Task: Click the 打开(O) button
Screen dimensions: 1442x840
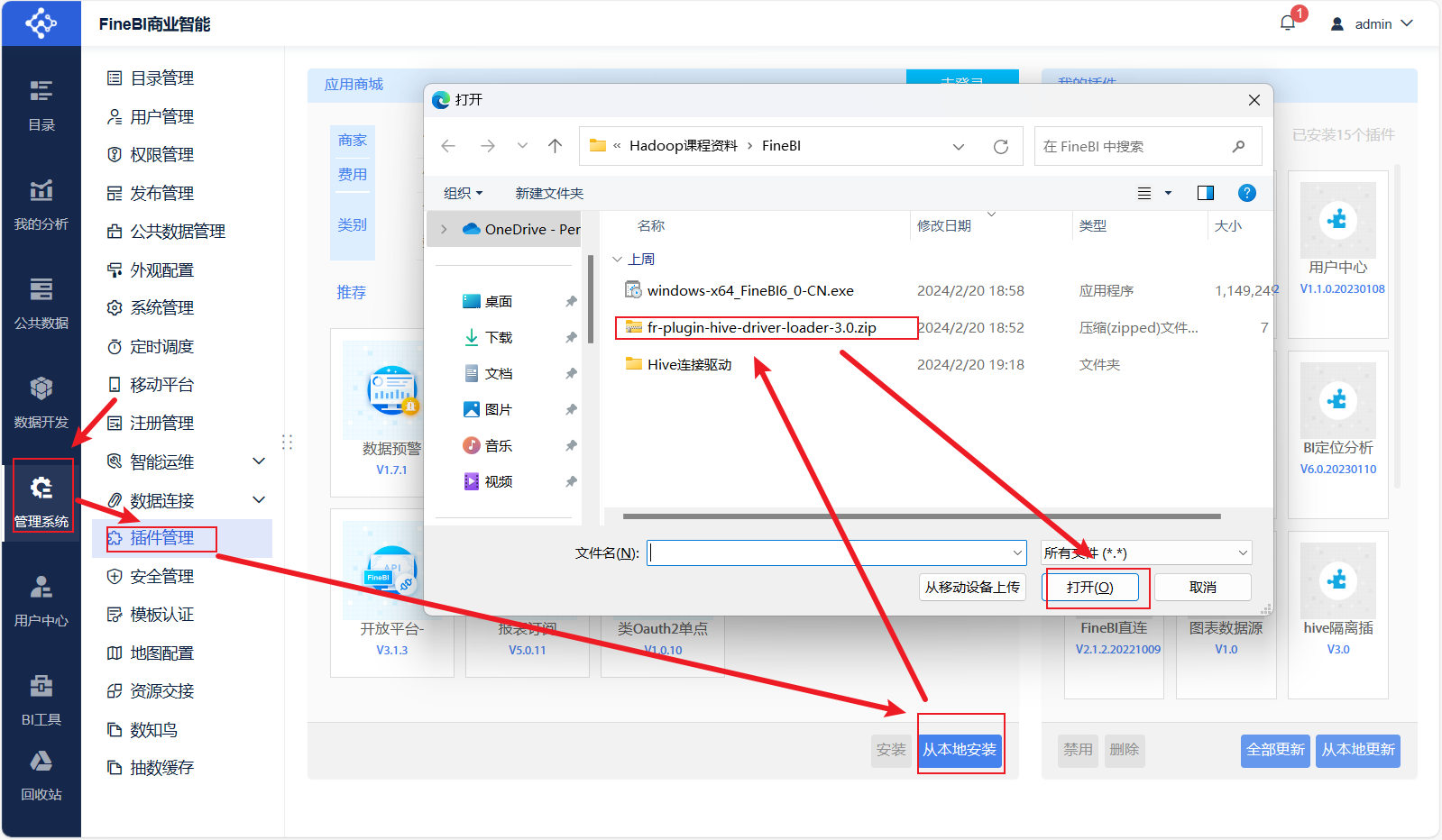Action: 1089,588
